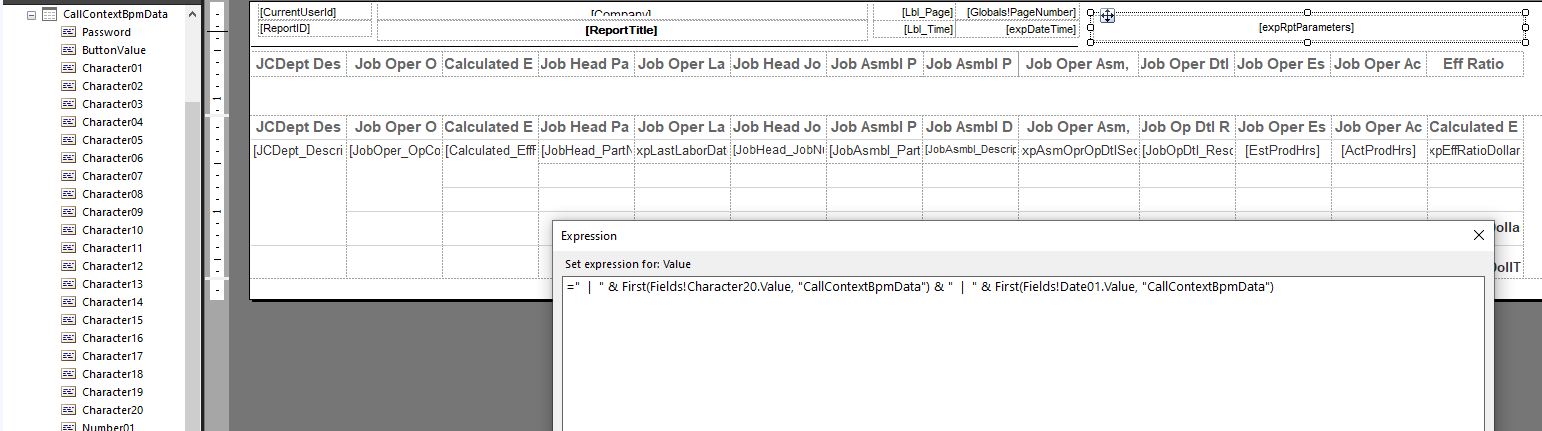This screenshot has height=431, width=1542.
Task: Select the [JobAsmbl_Descrip data cell
Action: 970,151
